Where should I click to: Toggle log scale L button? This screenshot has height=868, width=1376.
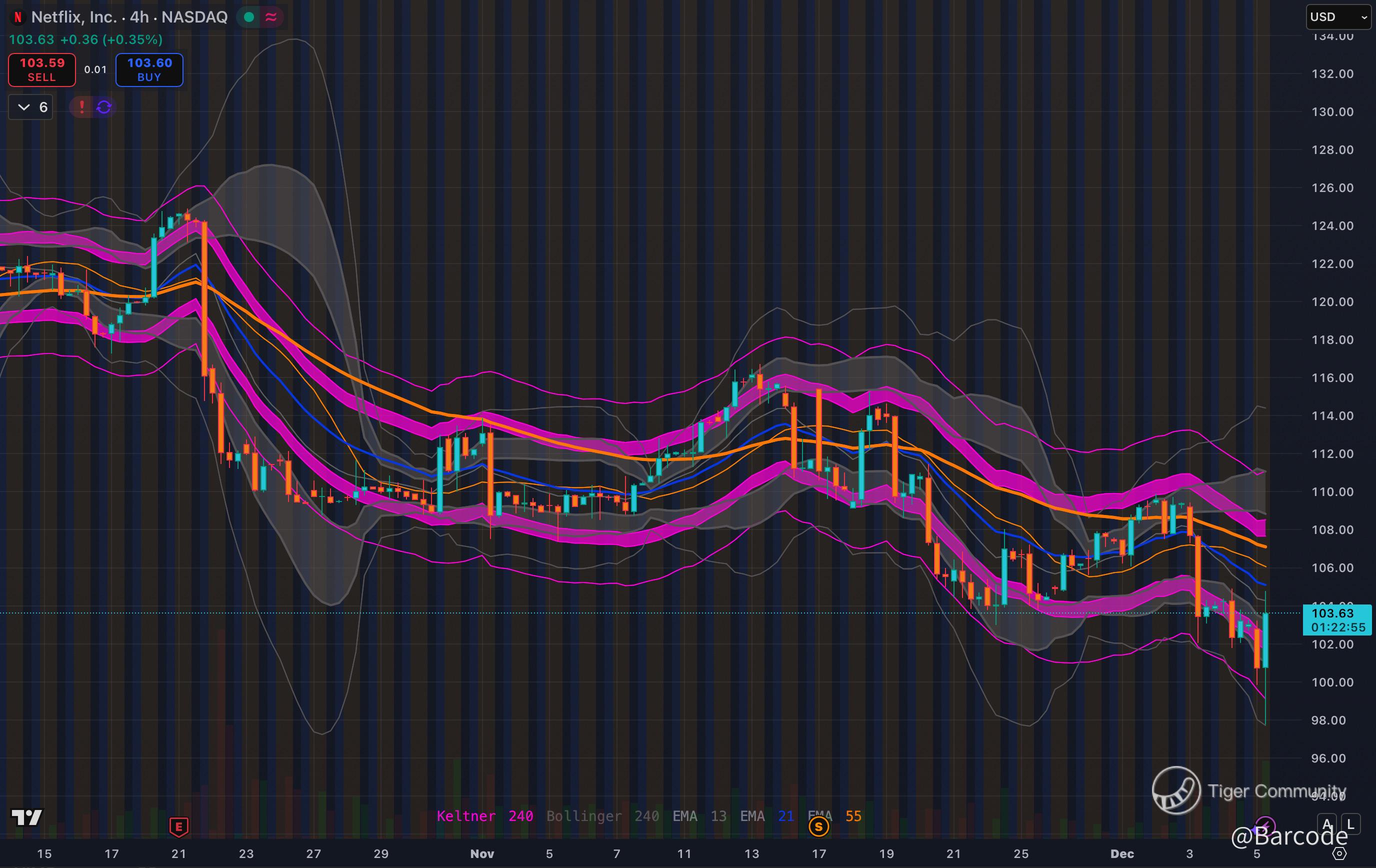[x=1350, y=824]
